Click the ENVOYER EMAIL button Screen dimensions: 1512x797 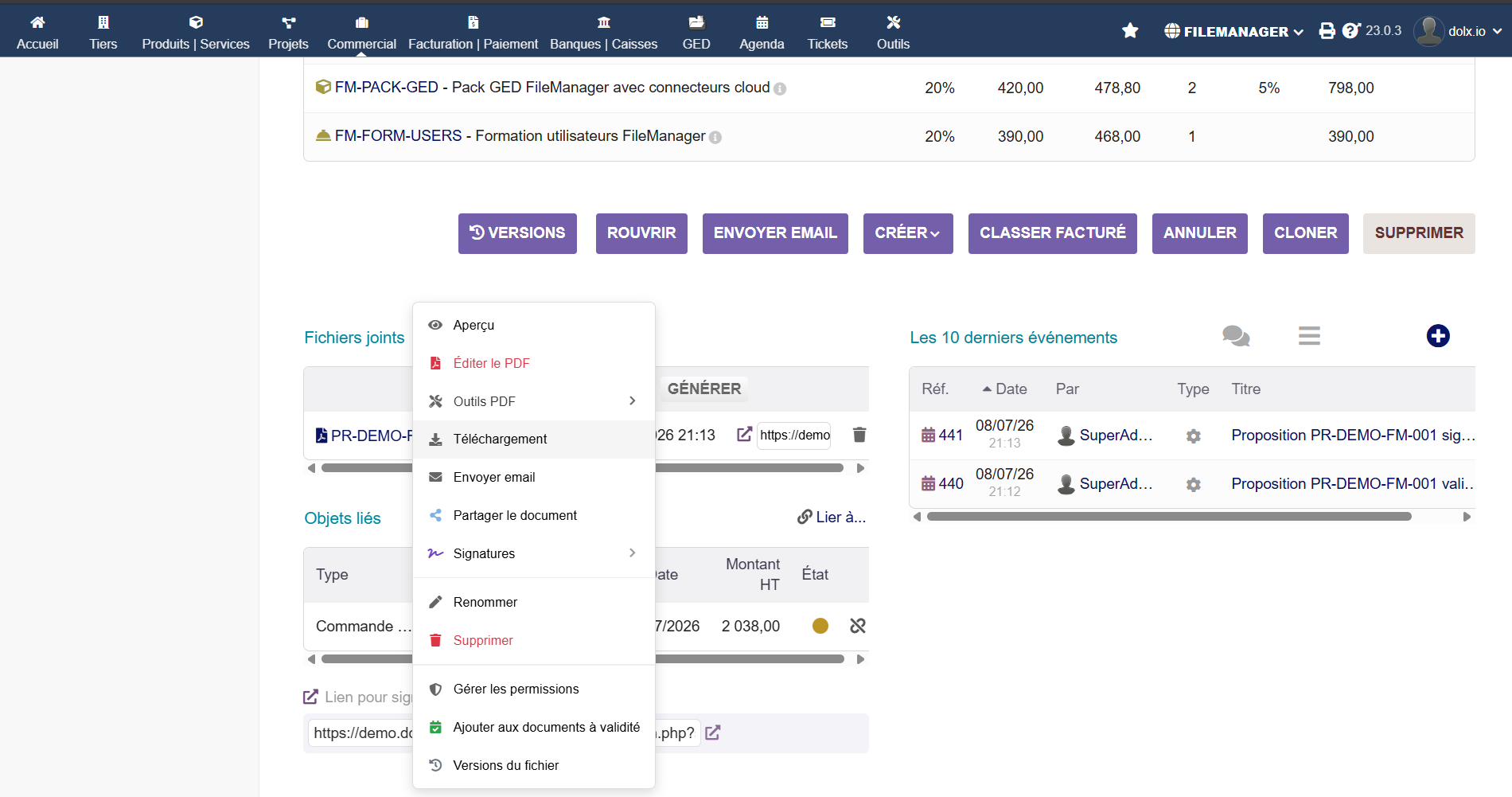click(775, 233)
